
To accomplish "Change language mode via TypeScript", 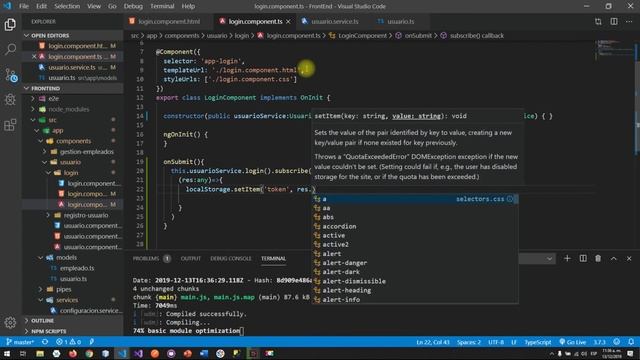I will (538, 342).
